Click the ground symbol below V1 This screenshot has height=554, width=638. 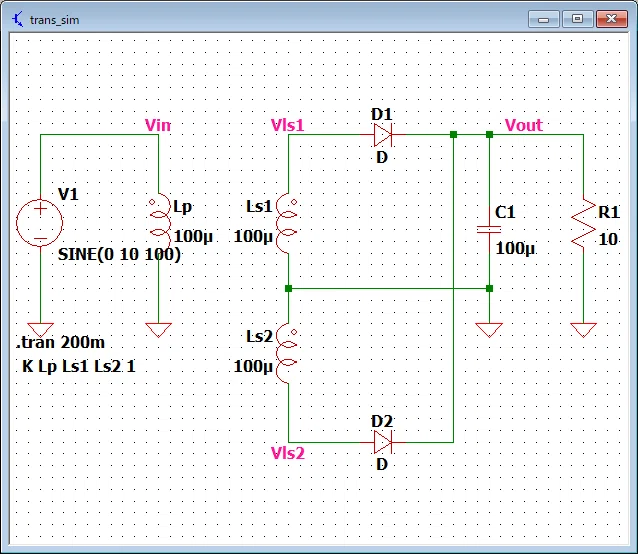(40, 330)
